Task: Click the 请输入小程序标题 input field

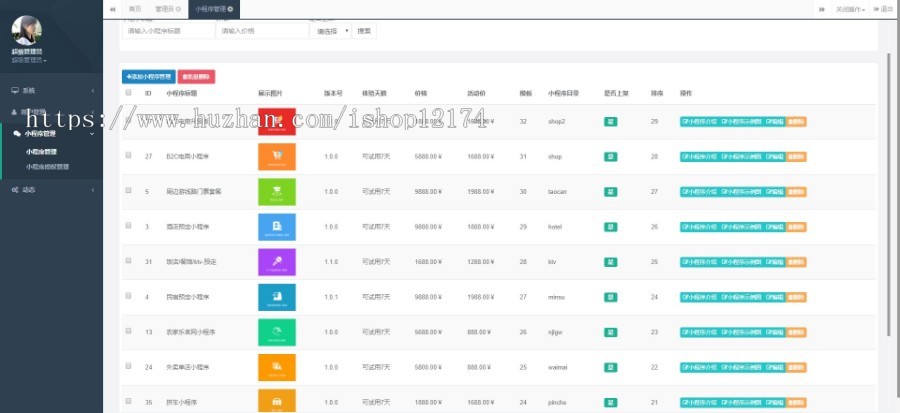Action: click(168, 31)
